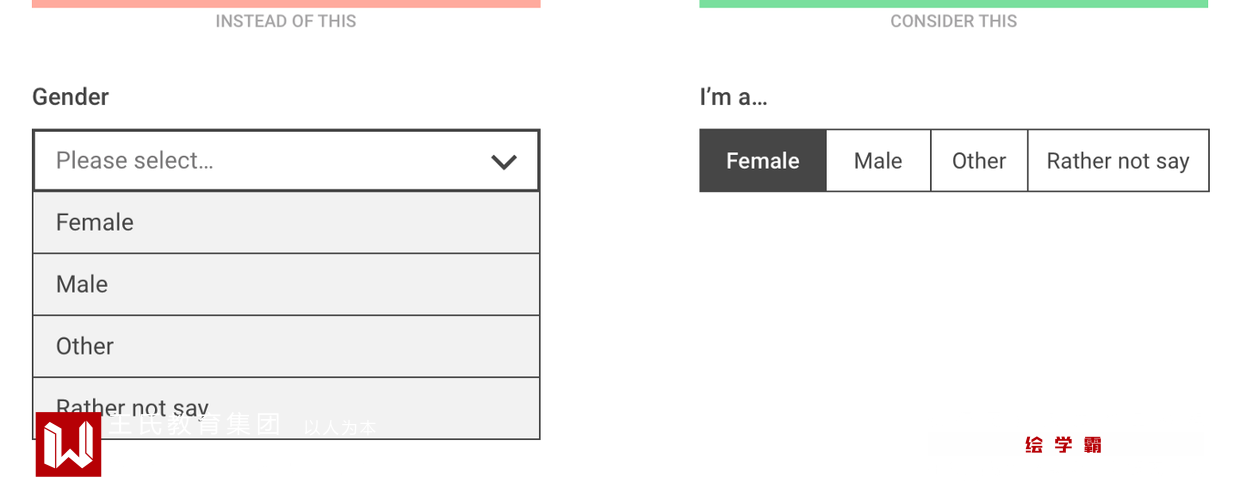Click the red W logo icon

coord(68,444)
